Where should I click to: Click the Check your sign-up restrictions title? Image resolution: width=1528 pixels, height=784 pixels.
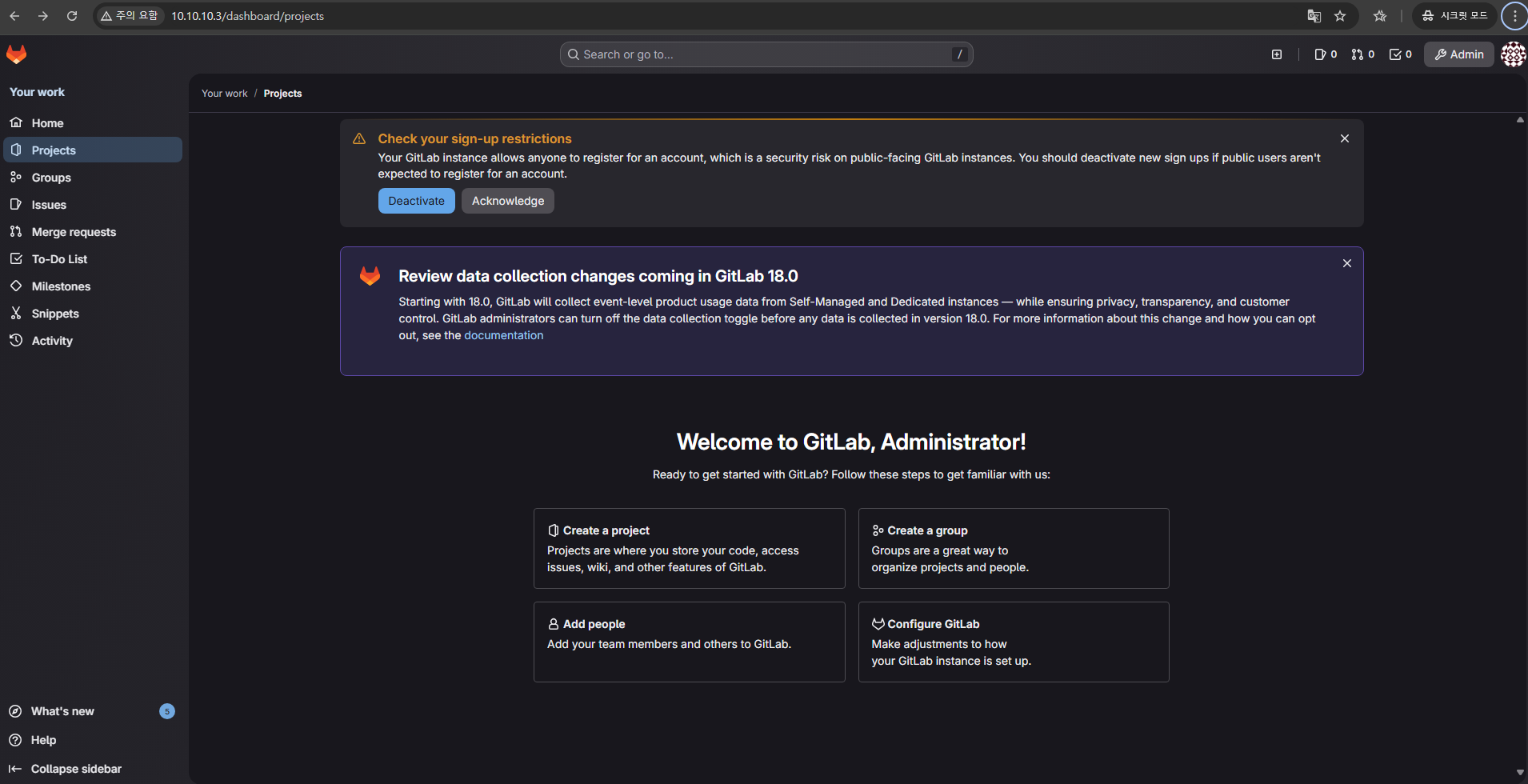(475, 138)
